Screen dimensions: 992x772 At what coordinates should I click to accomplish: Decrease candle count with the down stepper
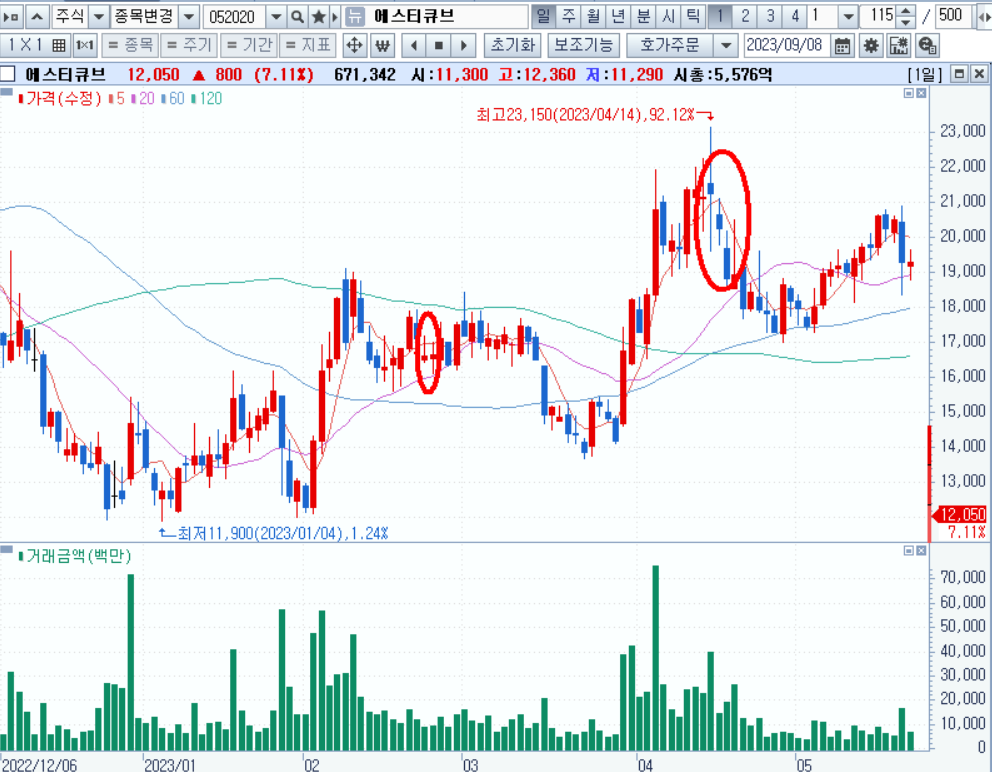(907, 22)
